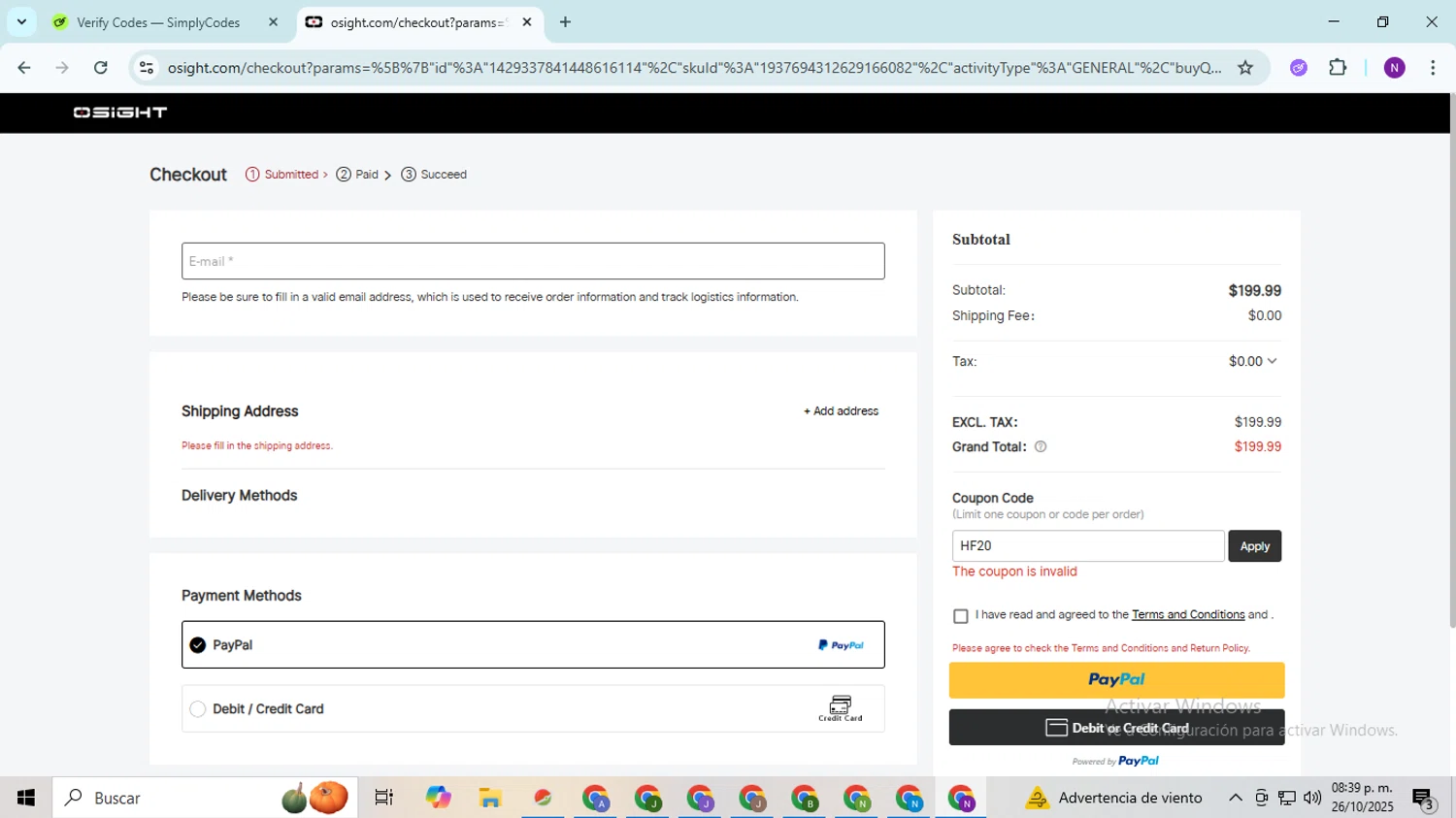Screen dimensions: 1456x818
Task: Click the Windows search box Buscar
Action: [205, 798]
